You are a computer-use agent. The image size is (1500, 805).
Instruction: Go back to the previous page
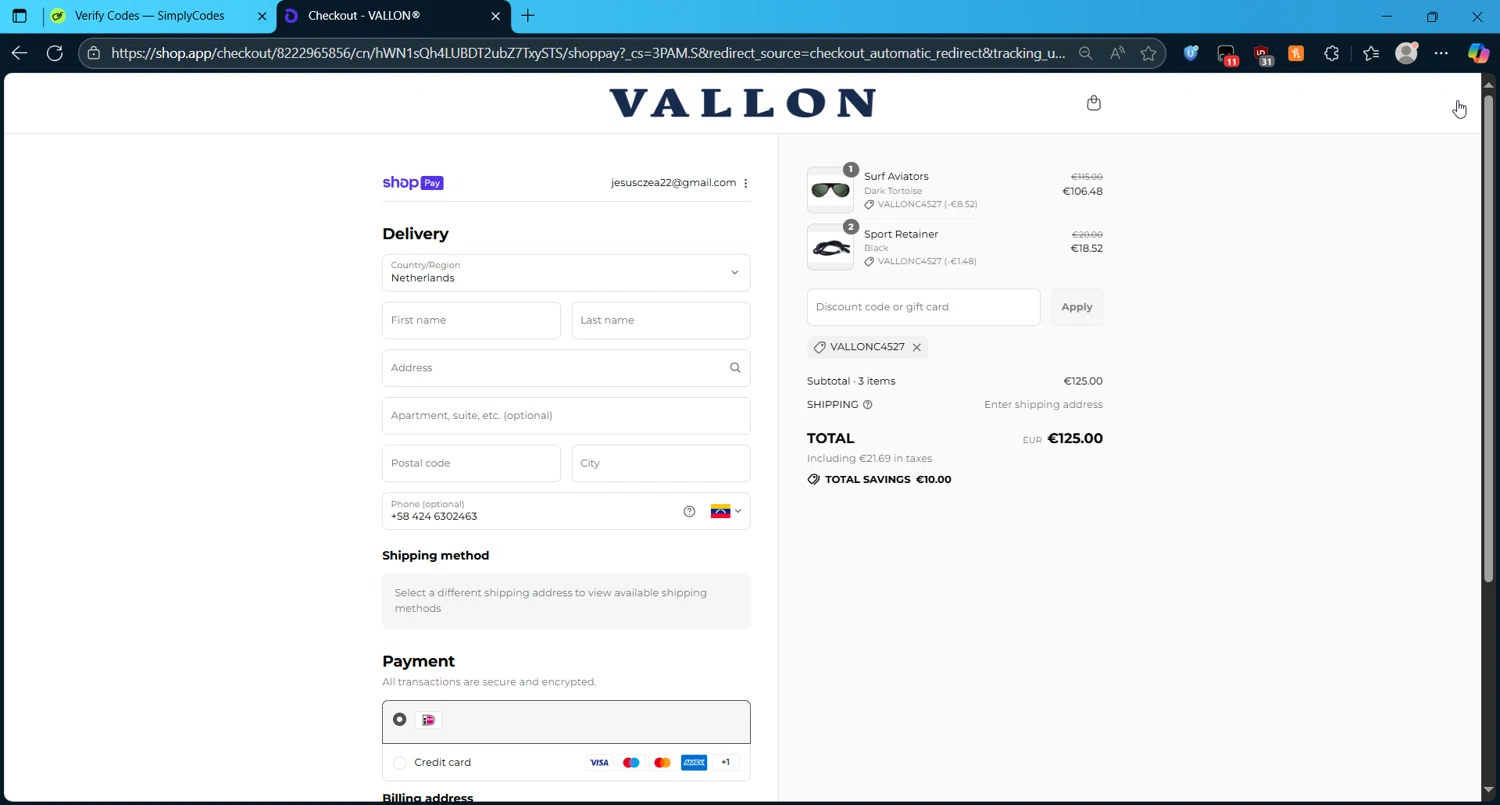(19, 53)
